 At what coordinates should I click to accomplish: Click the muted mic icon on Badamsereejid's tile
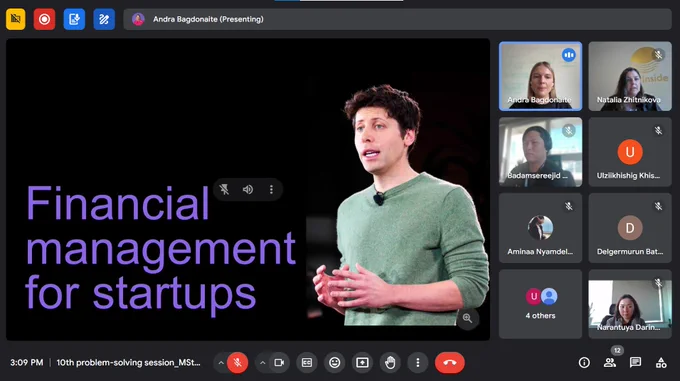(x=569, y=130)
